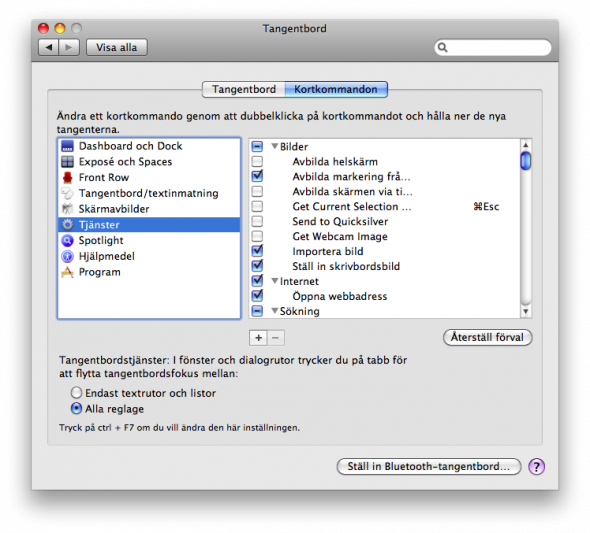This screenshot has width=590, height=533.
Task: Select the Skärmavbilder icon in the sidebar
Action: [67, 209]
